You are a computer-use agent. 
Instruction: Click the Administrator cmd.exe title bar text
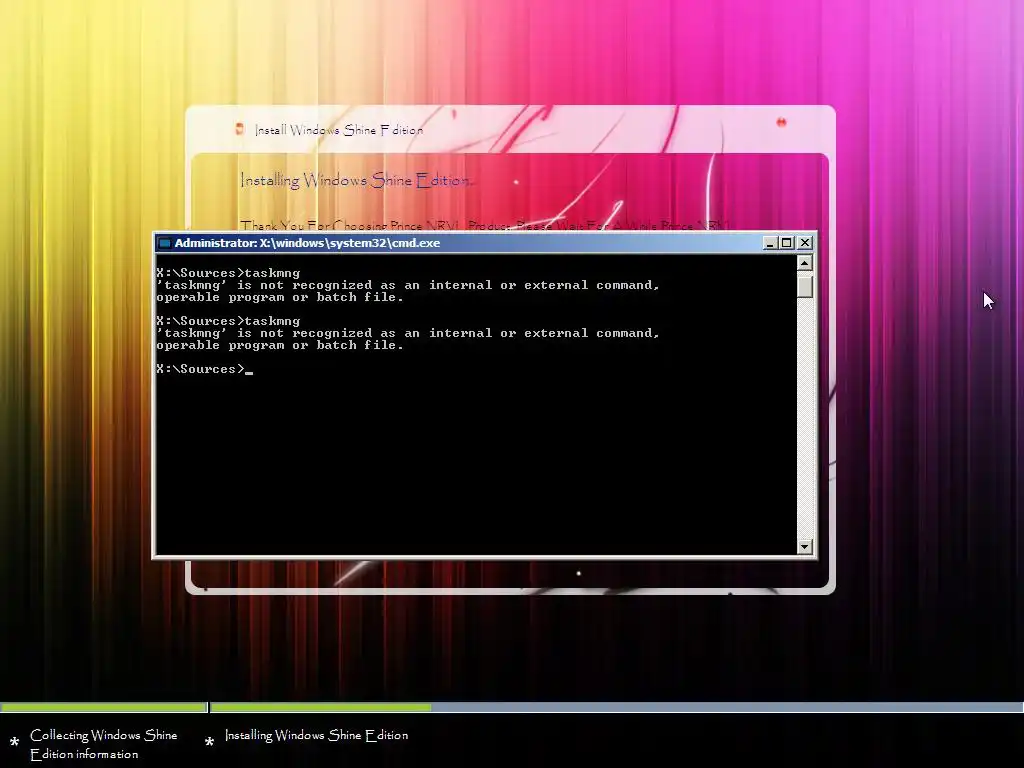tap(307, 243)
